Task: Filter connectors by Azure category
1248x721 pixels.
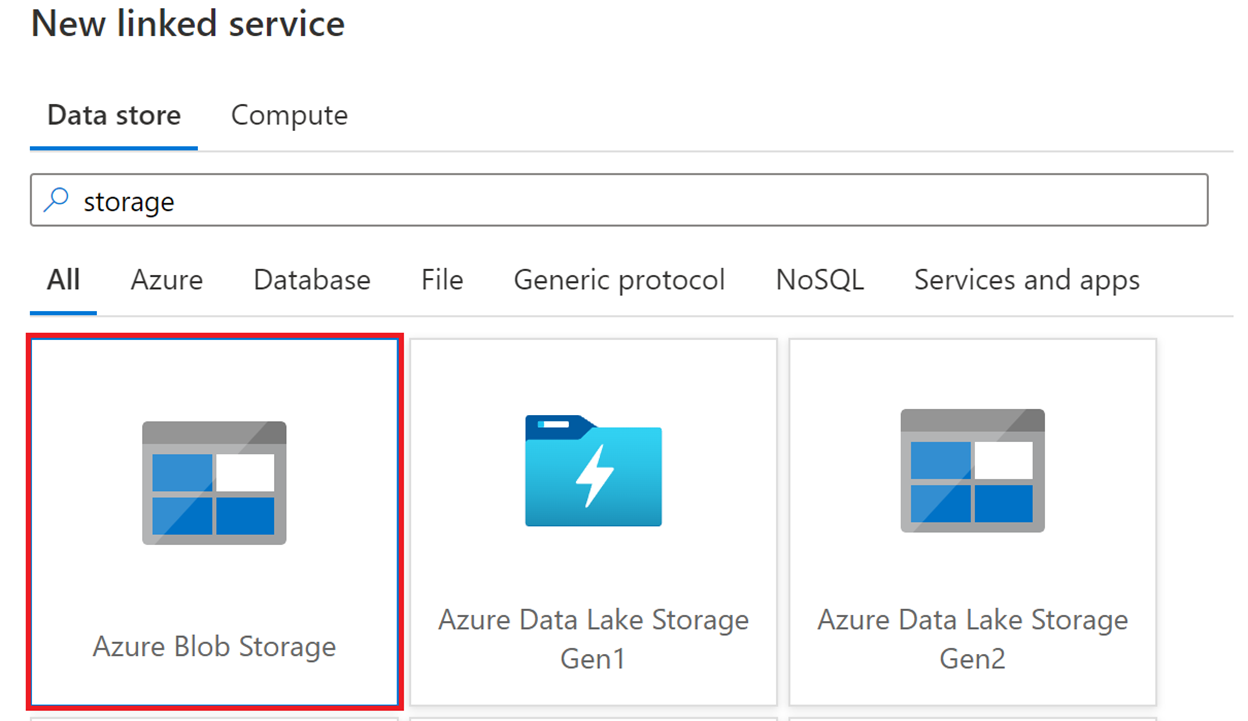Action: click(167, 279)
